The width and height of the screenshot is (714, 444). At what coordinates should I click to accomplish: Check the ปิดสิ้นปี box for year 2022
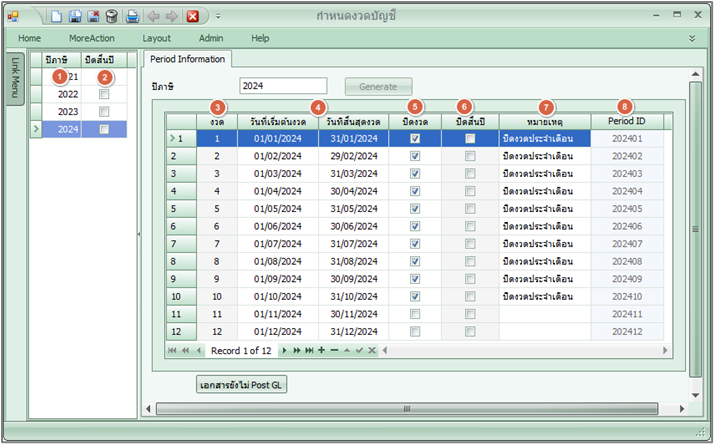pos(104,94)
